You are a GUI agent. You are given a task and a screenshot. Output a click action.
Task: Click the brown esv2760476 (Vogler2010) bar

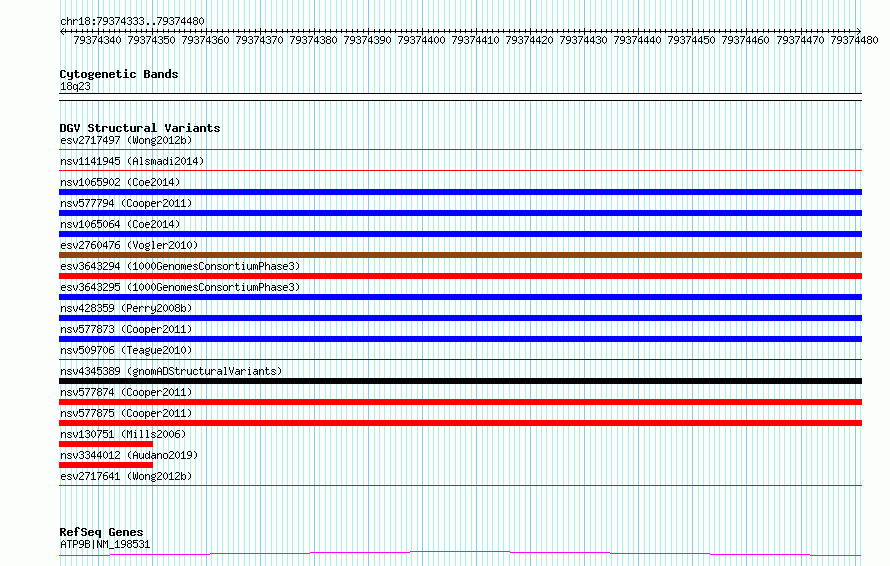click(460, 255)
